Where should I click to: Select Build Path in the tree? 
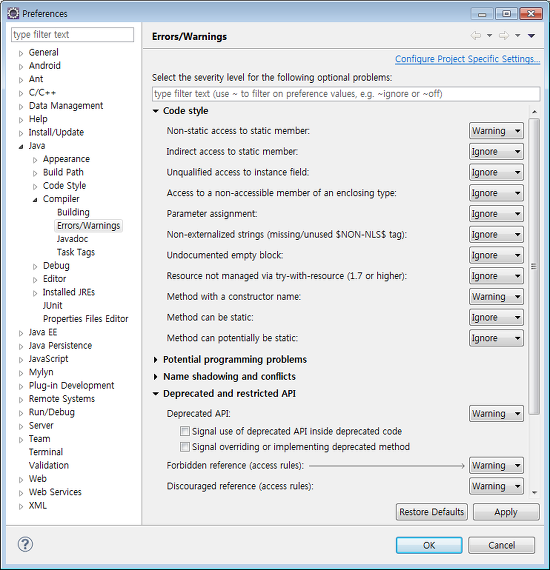coord(63,172)
